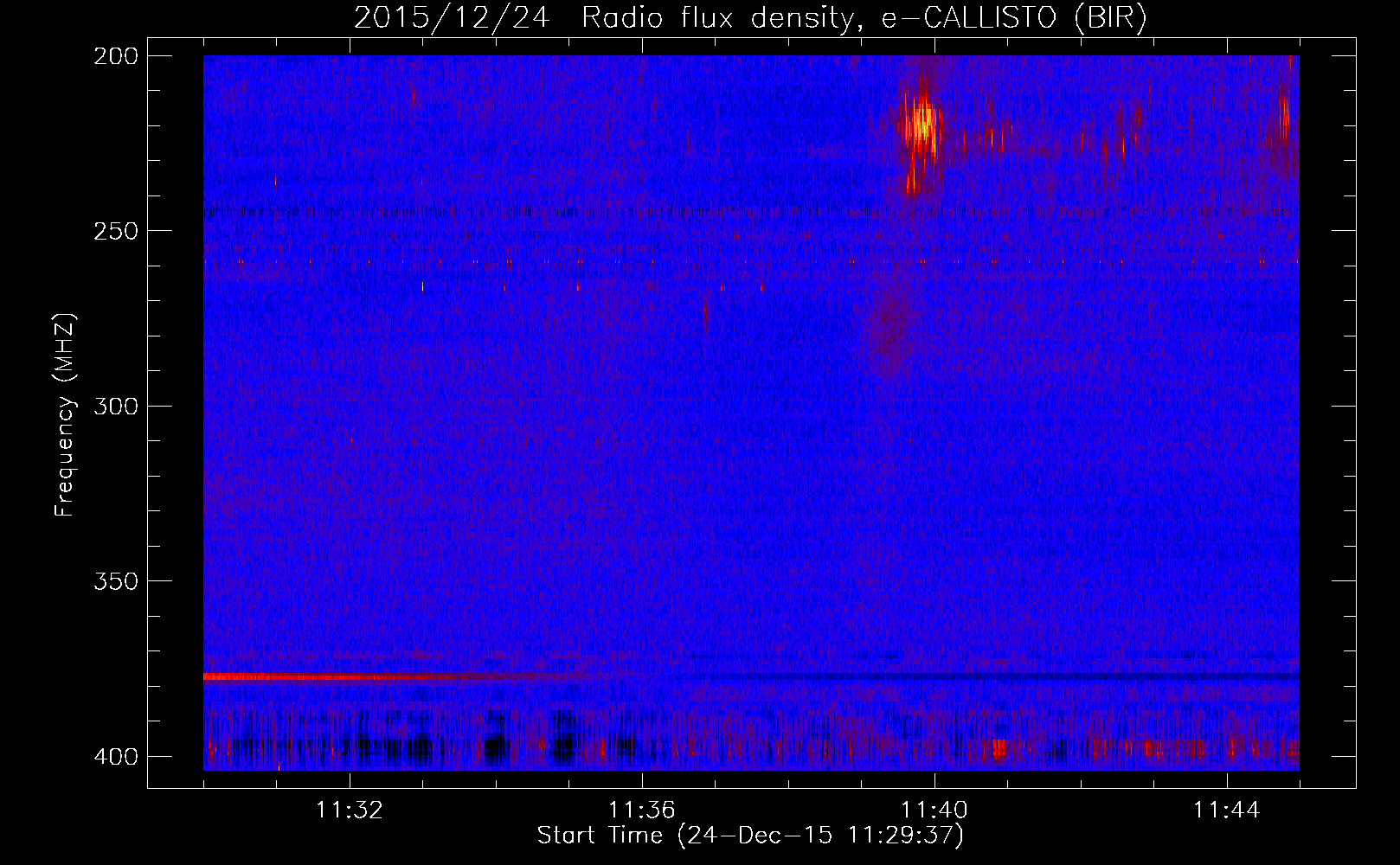Click the 11:32 time tick label

tap(350, 811)
